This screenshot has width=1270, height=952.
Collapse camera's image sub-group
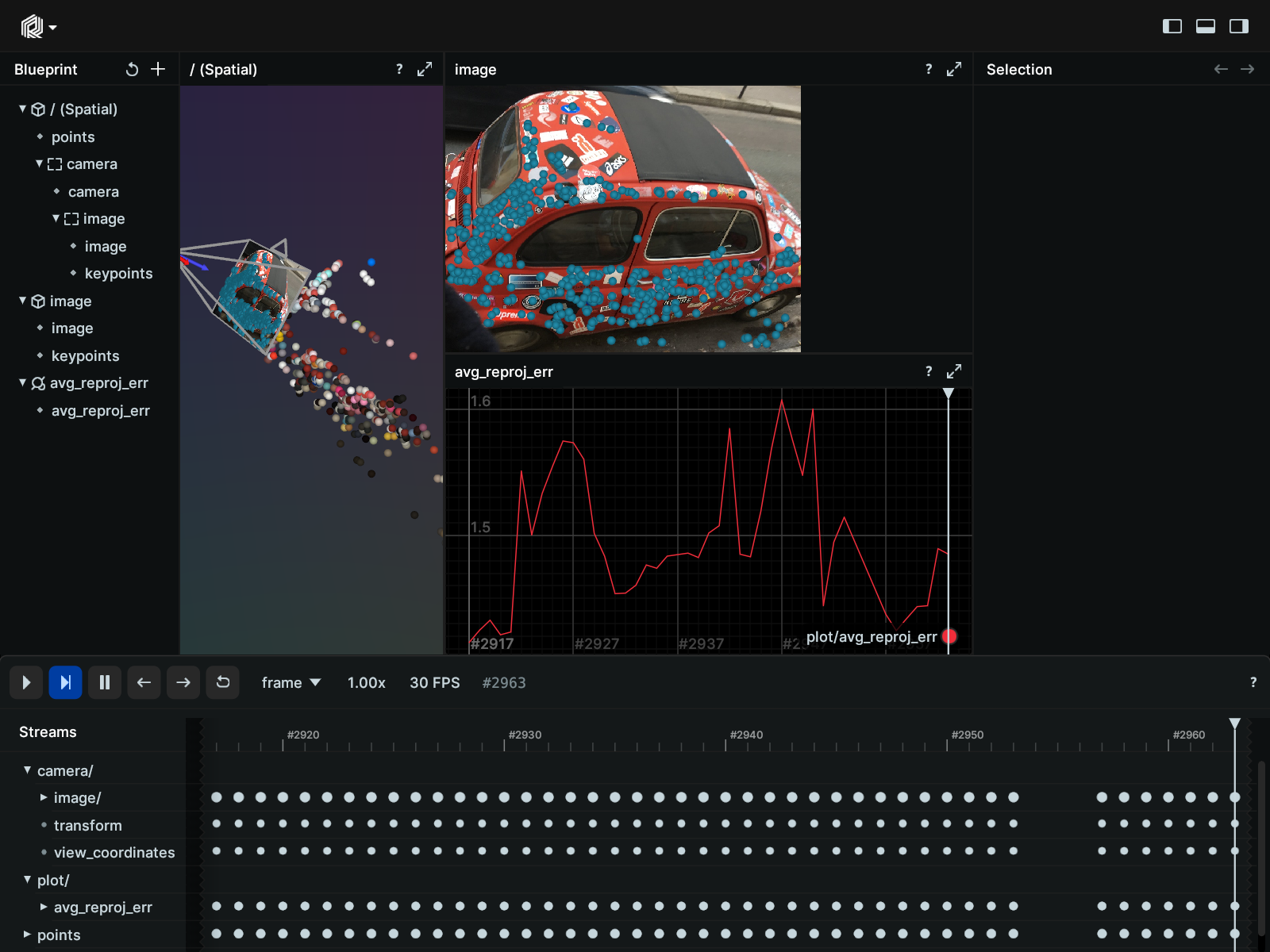[56, 218]
